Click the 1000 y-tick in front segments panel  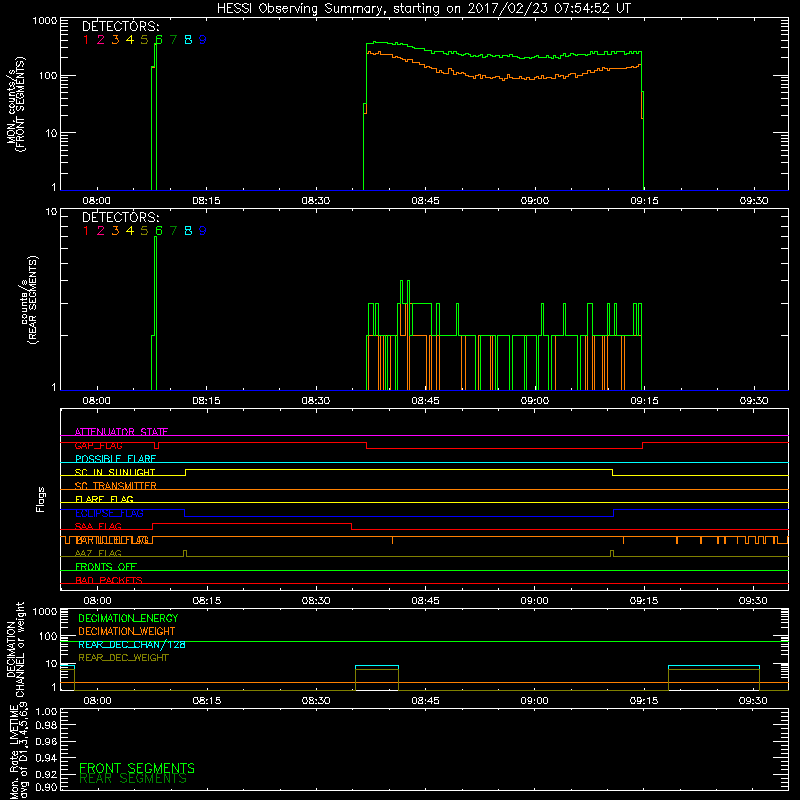click(x=45, y=21)
